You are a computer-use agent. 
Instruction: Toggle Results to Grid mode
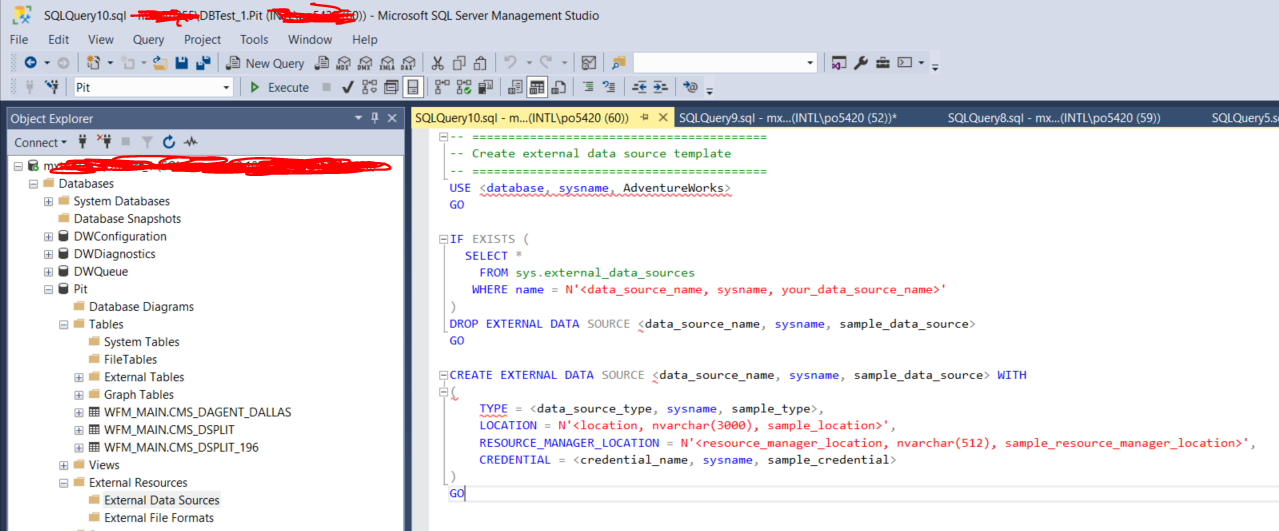tap(537, 87)
